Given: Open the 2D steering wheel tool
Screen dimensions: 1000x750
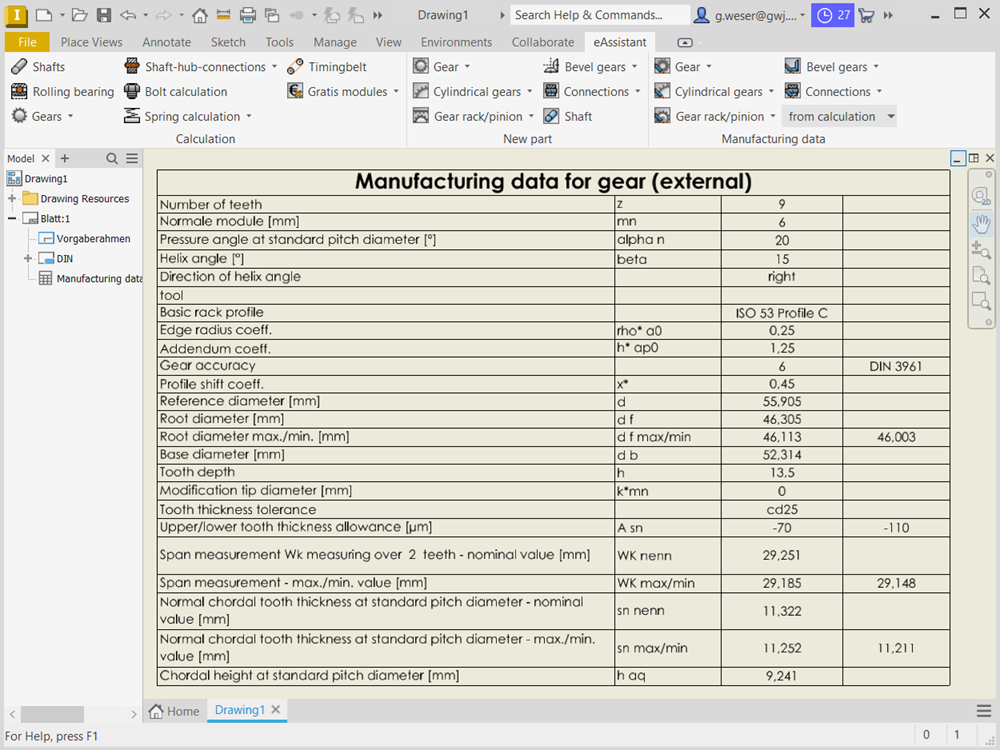Looking at the screenshot, I should pyautogui.click(x=981, y=196).
